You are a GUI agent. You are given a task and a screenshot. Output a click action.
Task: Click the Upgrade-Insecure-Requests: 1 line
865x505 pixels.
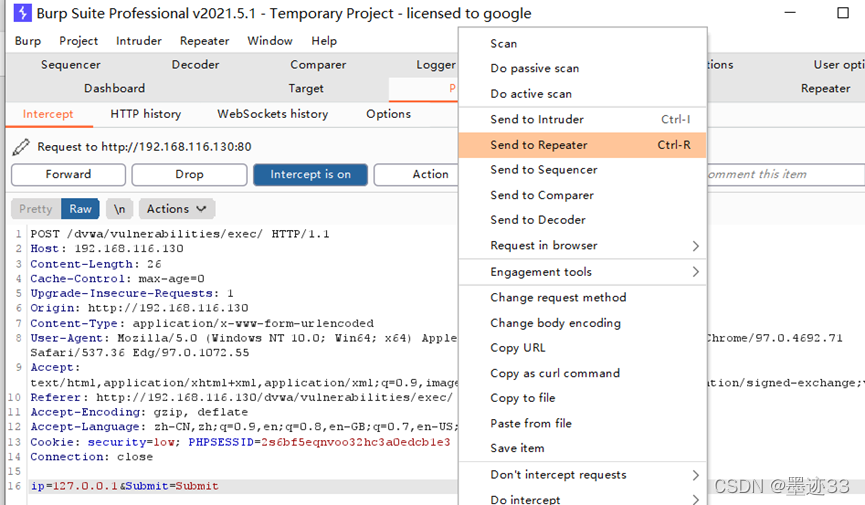click(132, 294)
